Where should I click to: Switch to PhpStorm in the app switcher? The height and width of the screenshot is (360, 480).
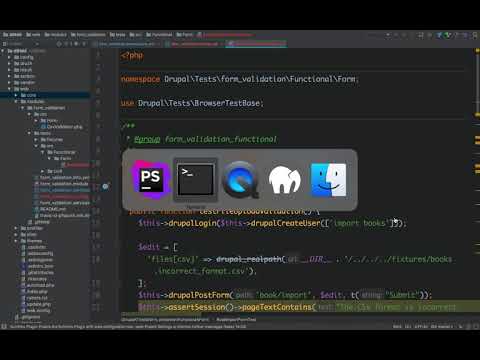(x=150, y=180)
